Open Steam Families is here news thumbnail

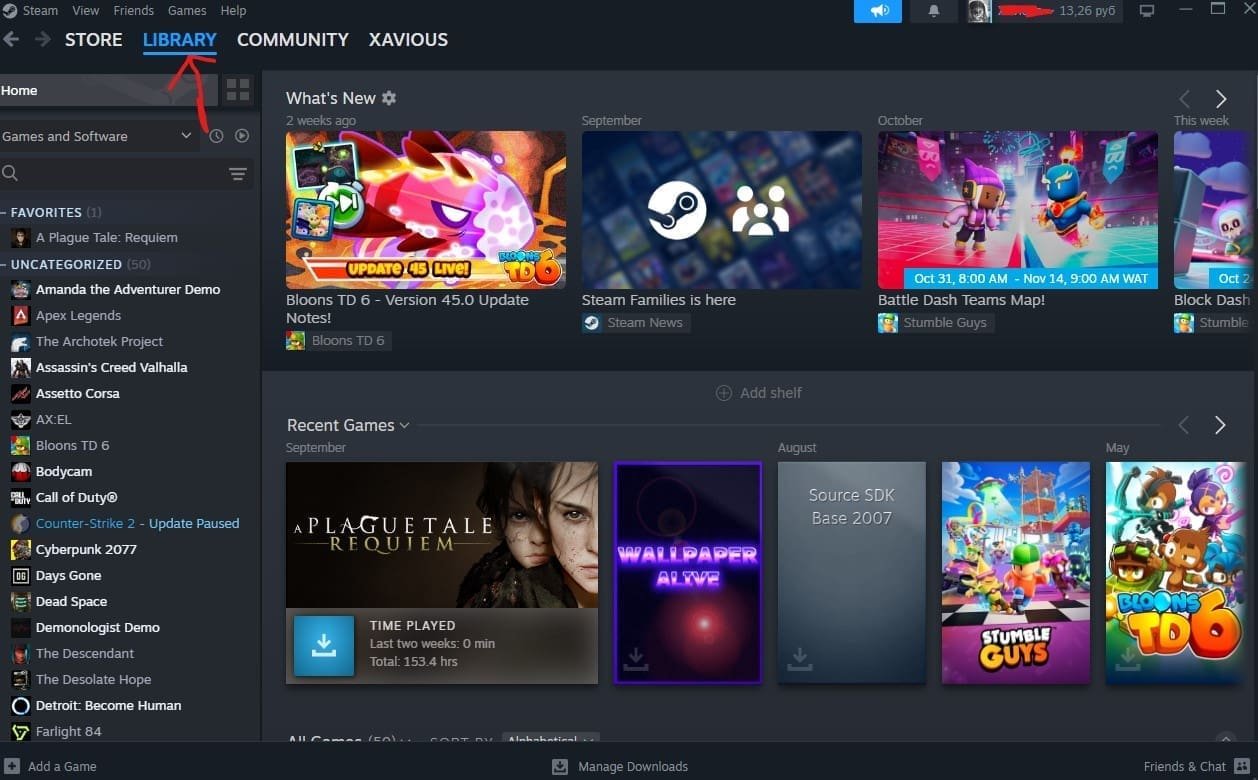[x=722, y=210]
